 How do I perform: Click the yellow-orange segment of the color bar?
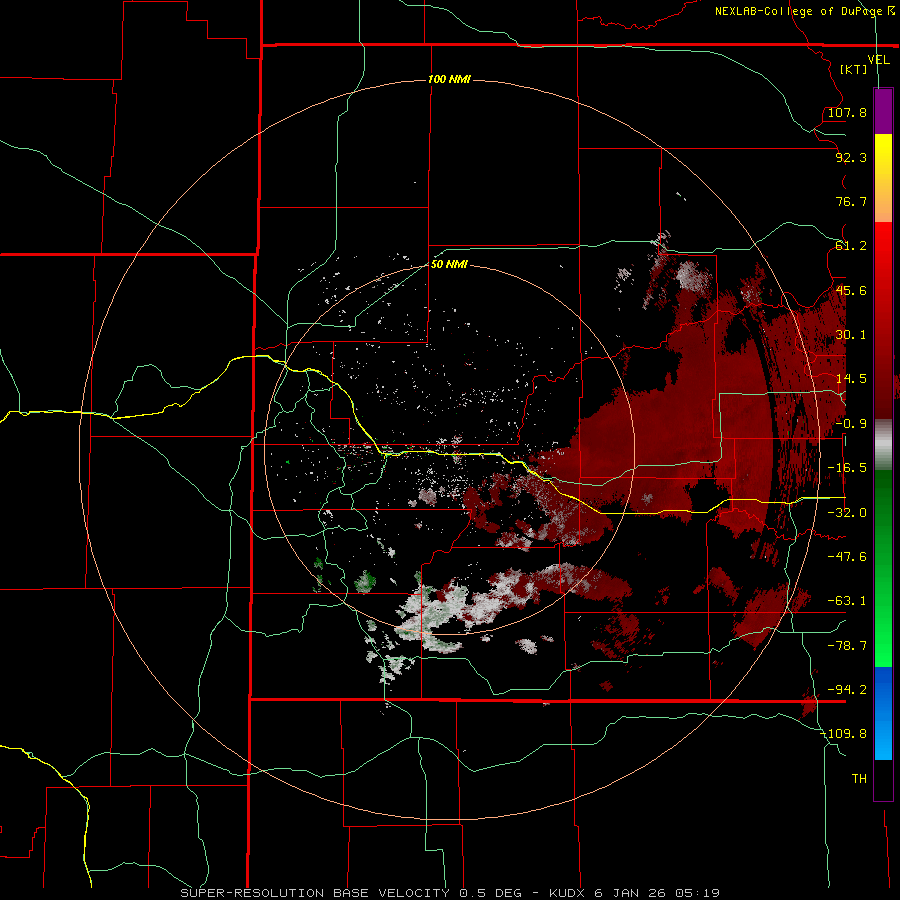(x=883, y=178)
